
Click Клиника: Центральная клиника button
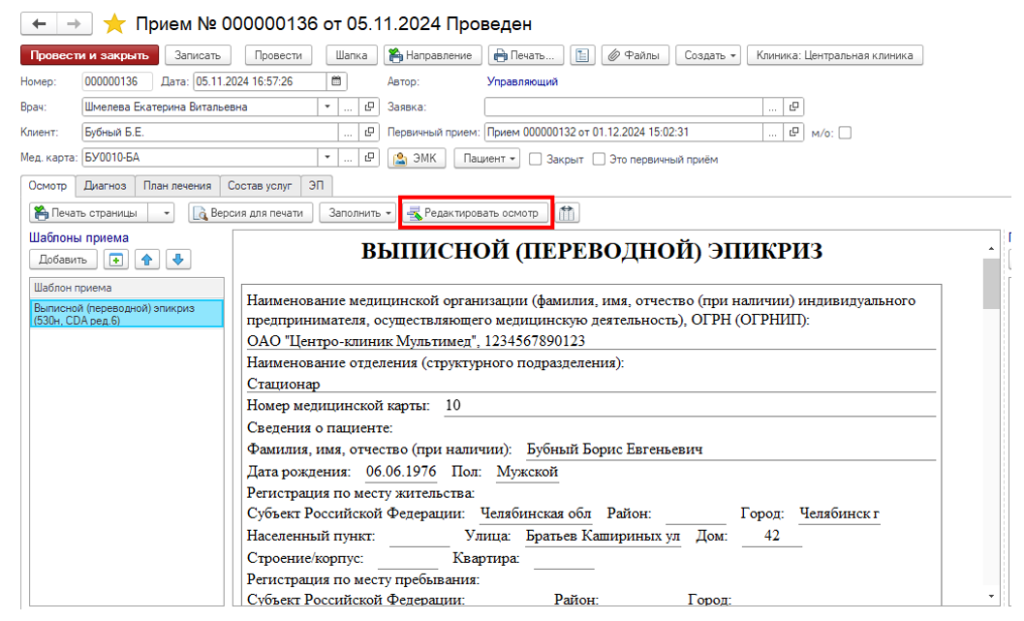click(x=835, y=56)
